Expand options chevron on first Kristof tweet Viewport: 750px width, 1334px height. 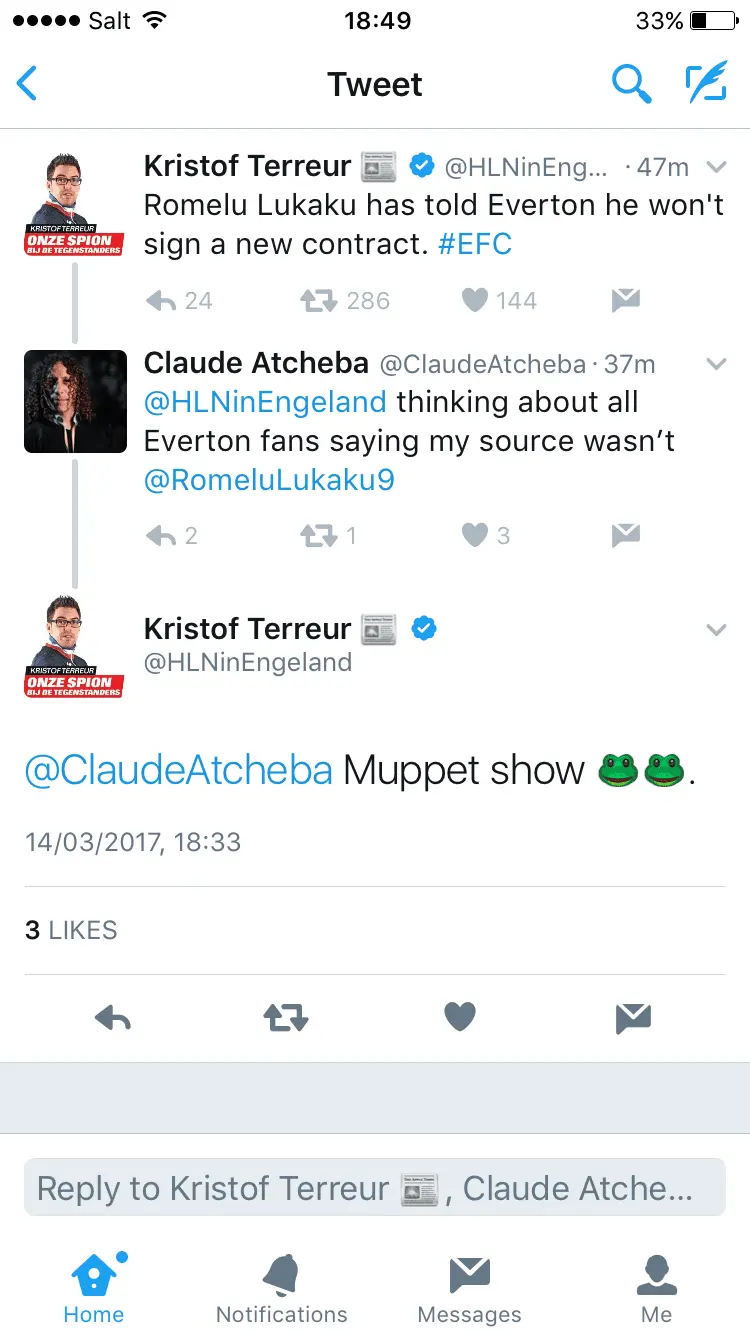(x=716, y=167)
